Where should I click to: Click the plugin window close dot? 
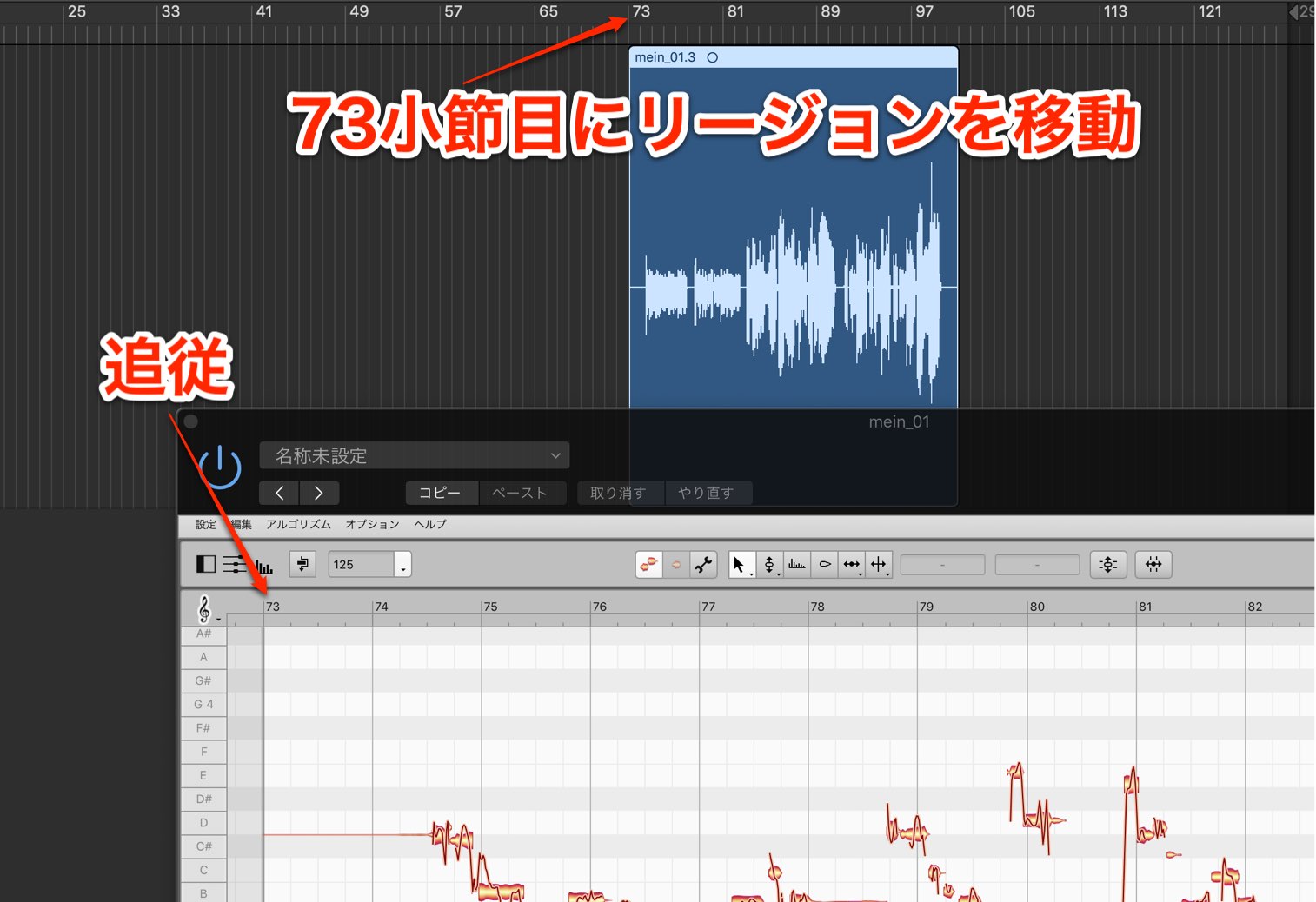[x=191, y=421]
